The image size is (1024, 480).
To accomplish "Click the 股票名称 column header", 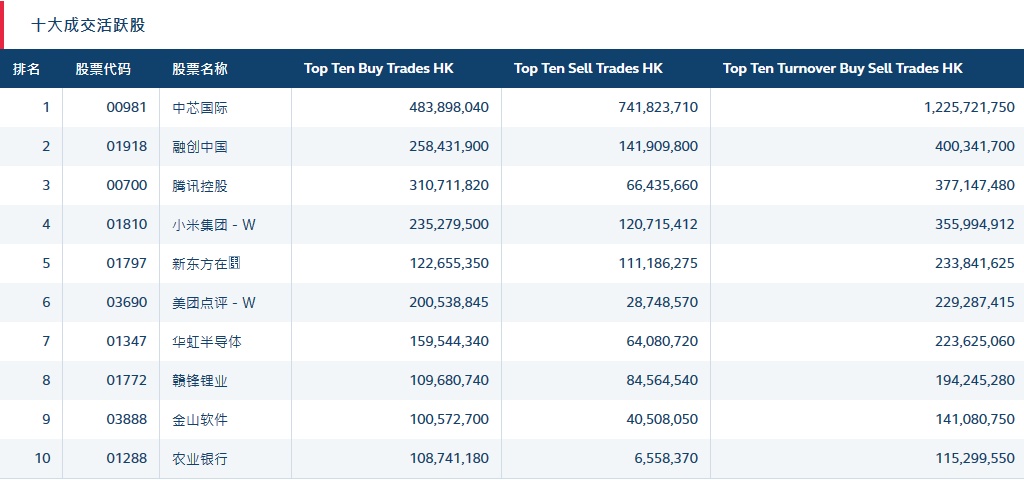I will (200, 69).
